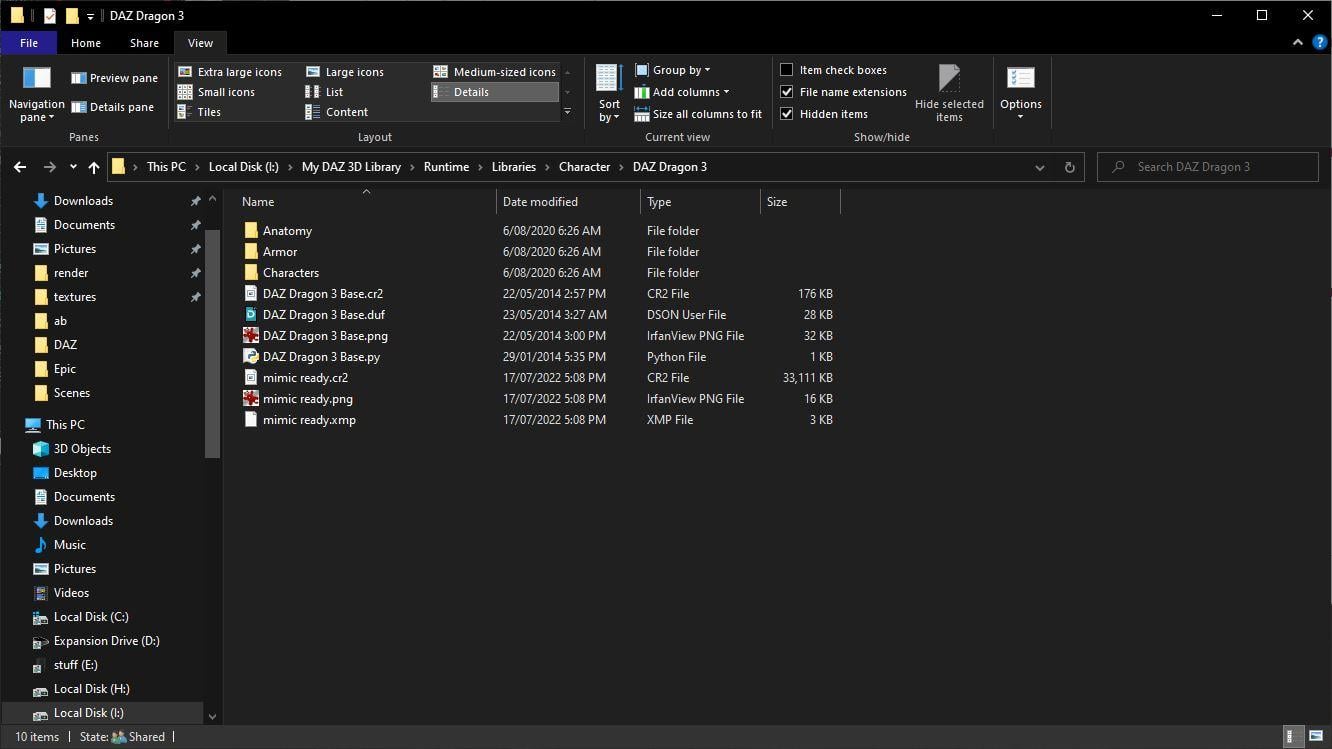Collapse the ribbon with the chevron
This screenshot has height=749, width=1332.
click(1297, 43)
